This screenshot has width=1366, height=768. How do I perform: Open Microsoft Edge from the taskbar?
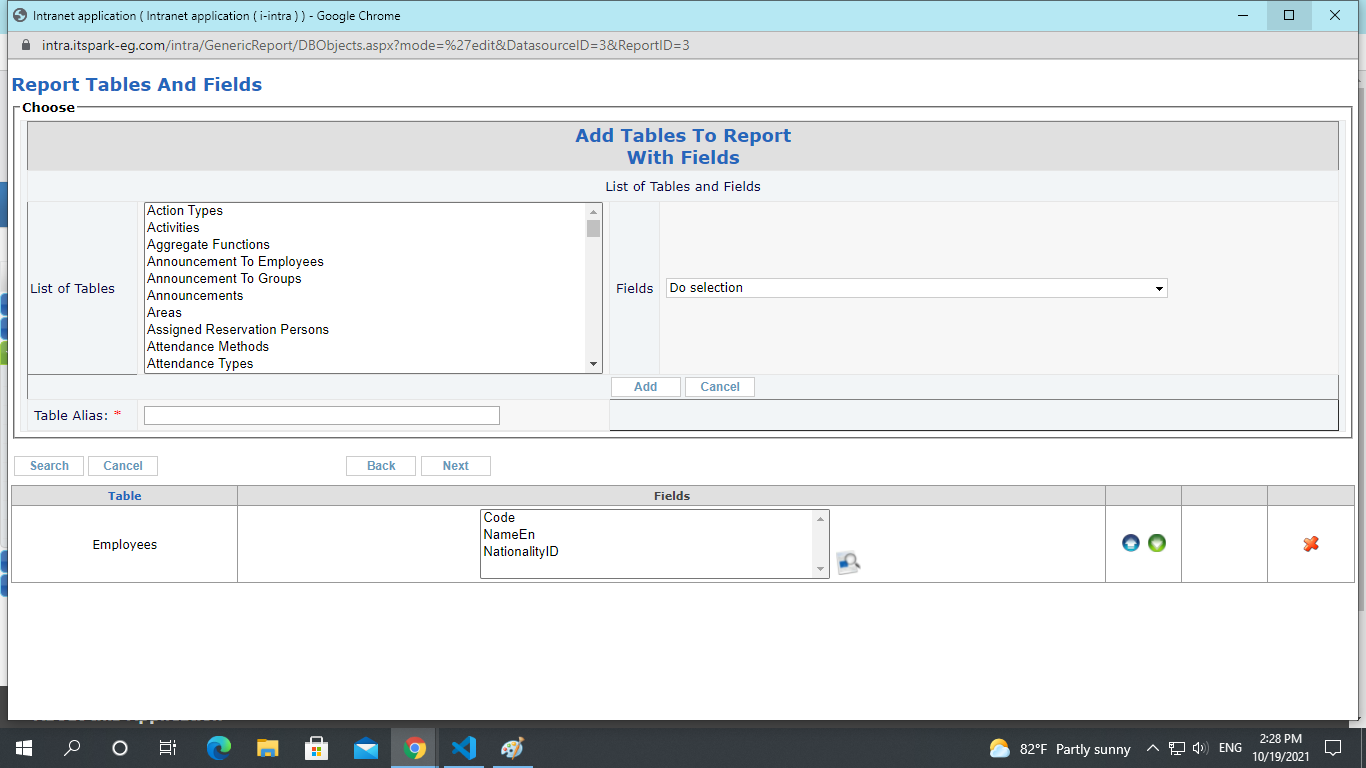[218, 748]
